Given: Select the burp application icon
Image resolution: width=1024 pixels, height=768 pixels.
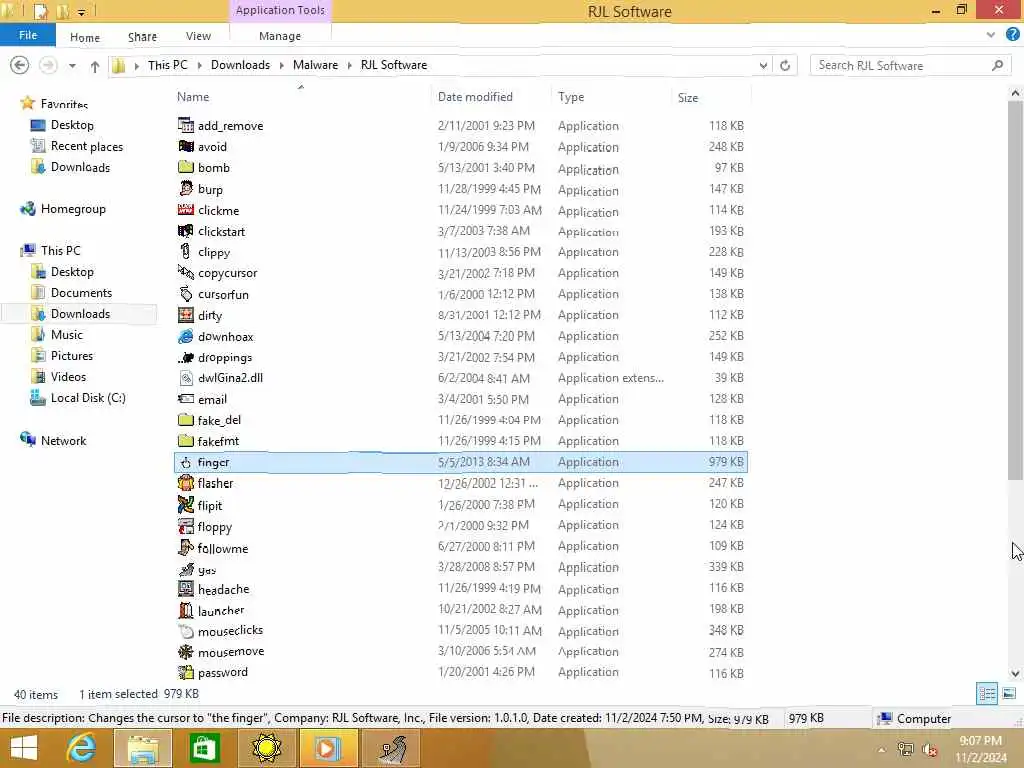Looking at the screenshot, I should [x=186, y=189].
